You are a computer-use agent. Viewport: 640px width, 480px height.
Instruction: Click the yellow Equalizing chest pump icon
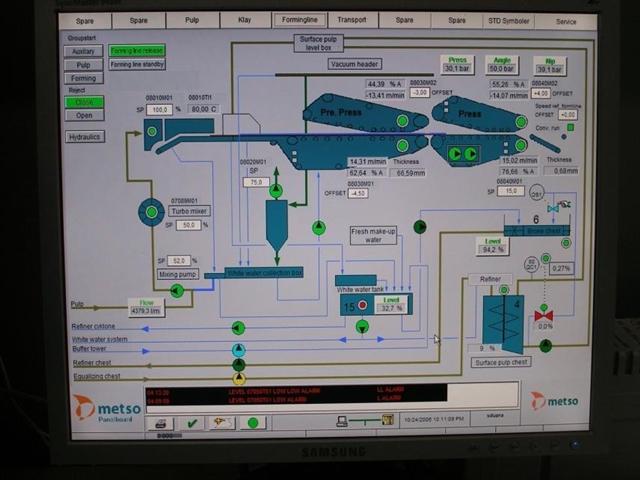[x=239, y=379]
